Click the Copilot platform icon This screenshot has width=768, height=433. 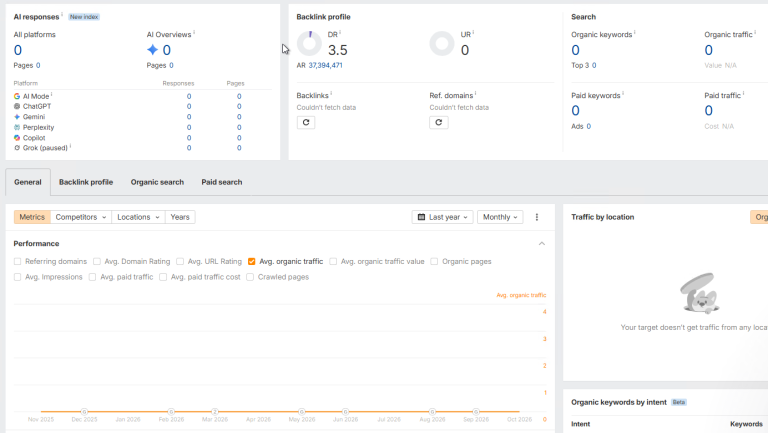point(17,138)
